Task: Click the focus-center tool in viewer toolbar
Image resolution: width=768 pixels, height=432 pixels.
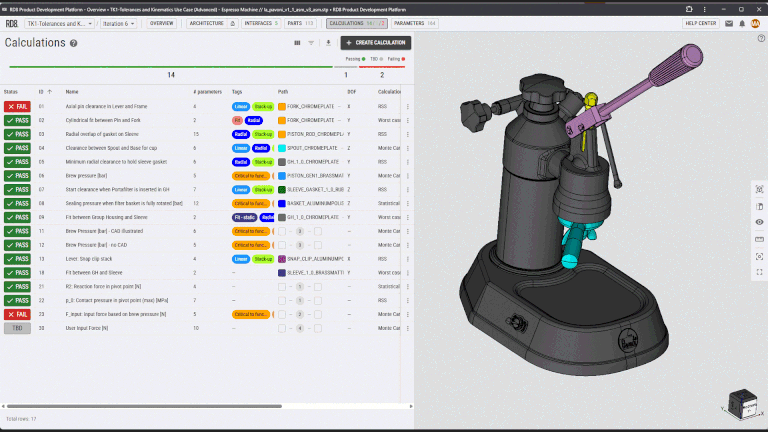Action: pyautogui.click(x=759, y=256)
